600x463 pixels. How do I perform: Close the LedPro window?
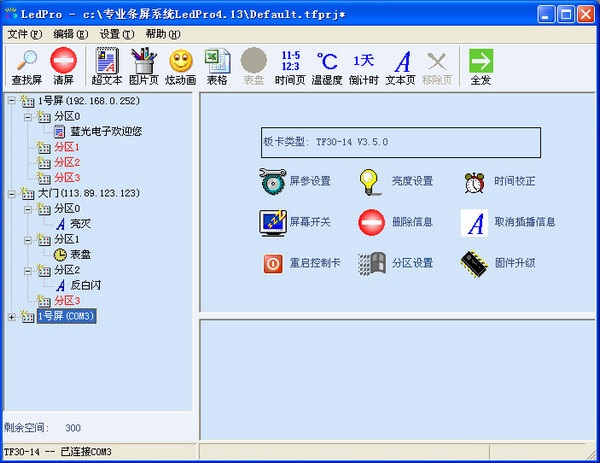click(586, 15)
